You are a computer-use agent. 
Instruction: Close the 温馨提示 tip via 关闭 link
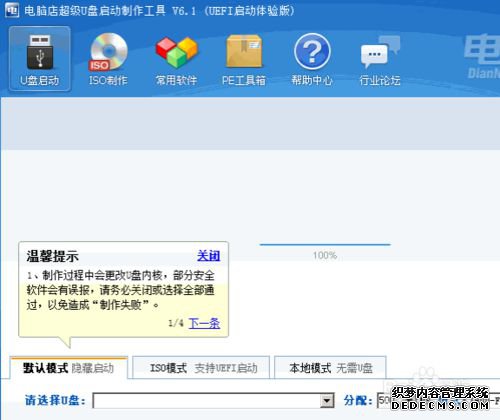pyautogui.click(x=208, y=256)
